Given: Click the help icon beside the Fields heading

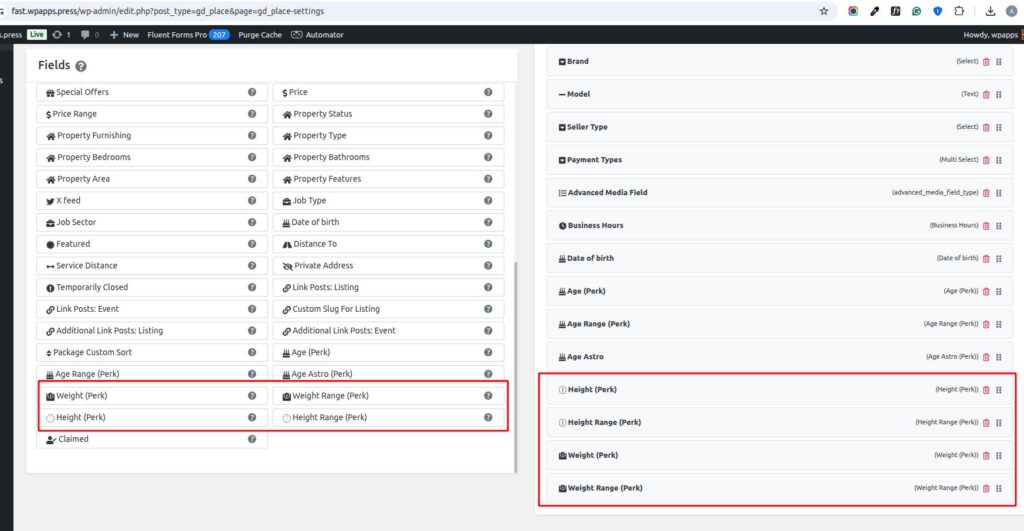Looking at the screenshot, I should click(81, 66).
